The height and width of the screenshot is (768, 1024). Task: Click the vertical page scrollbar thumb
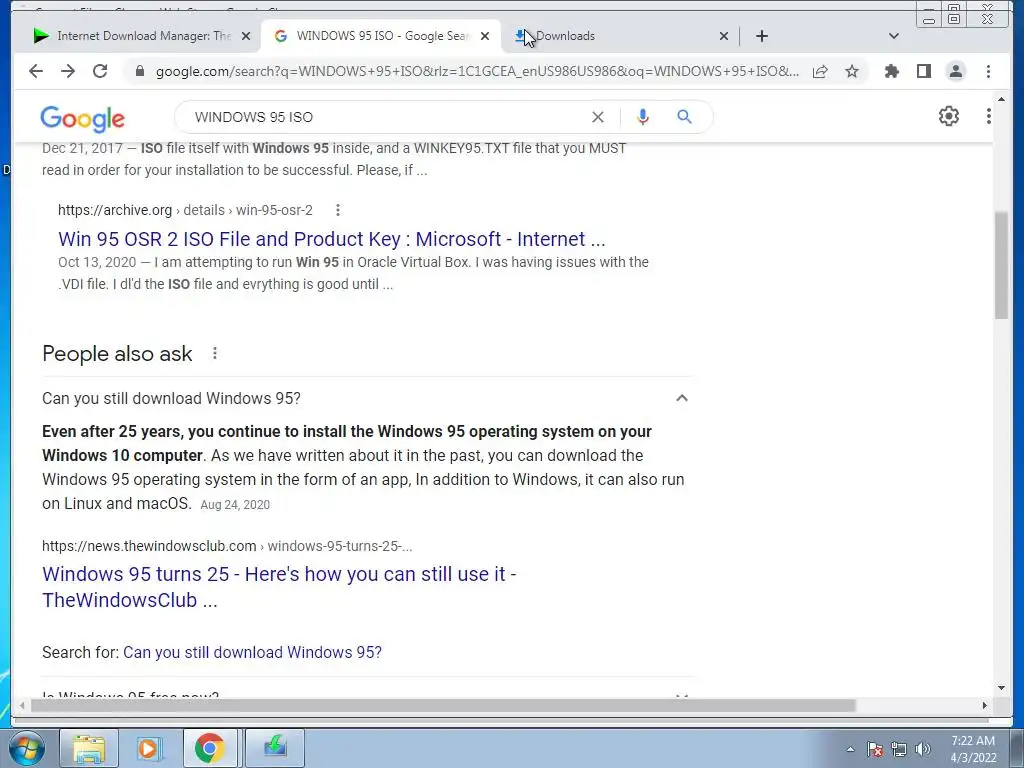pos(1001,265)
